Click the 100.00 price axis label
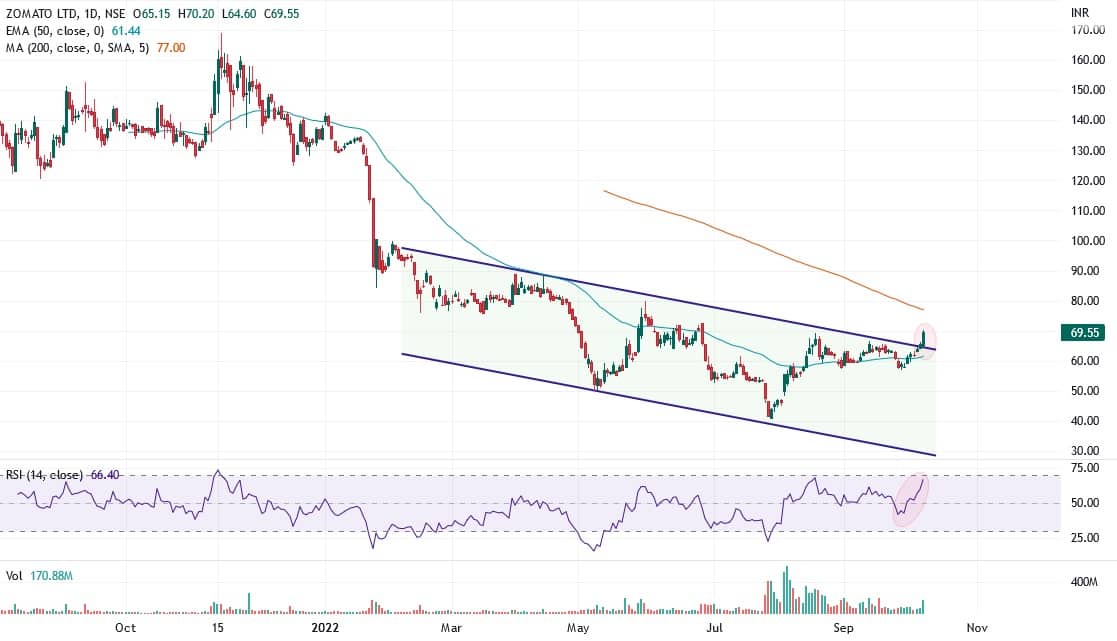This screenshot has width=1117, height=641. coord(1086,241)
